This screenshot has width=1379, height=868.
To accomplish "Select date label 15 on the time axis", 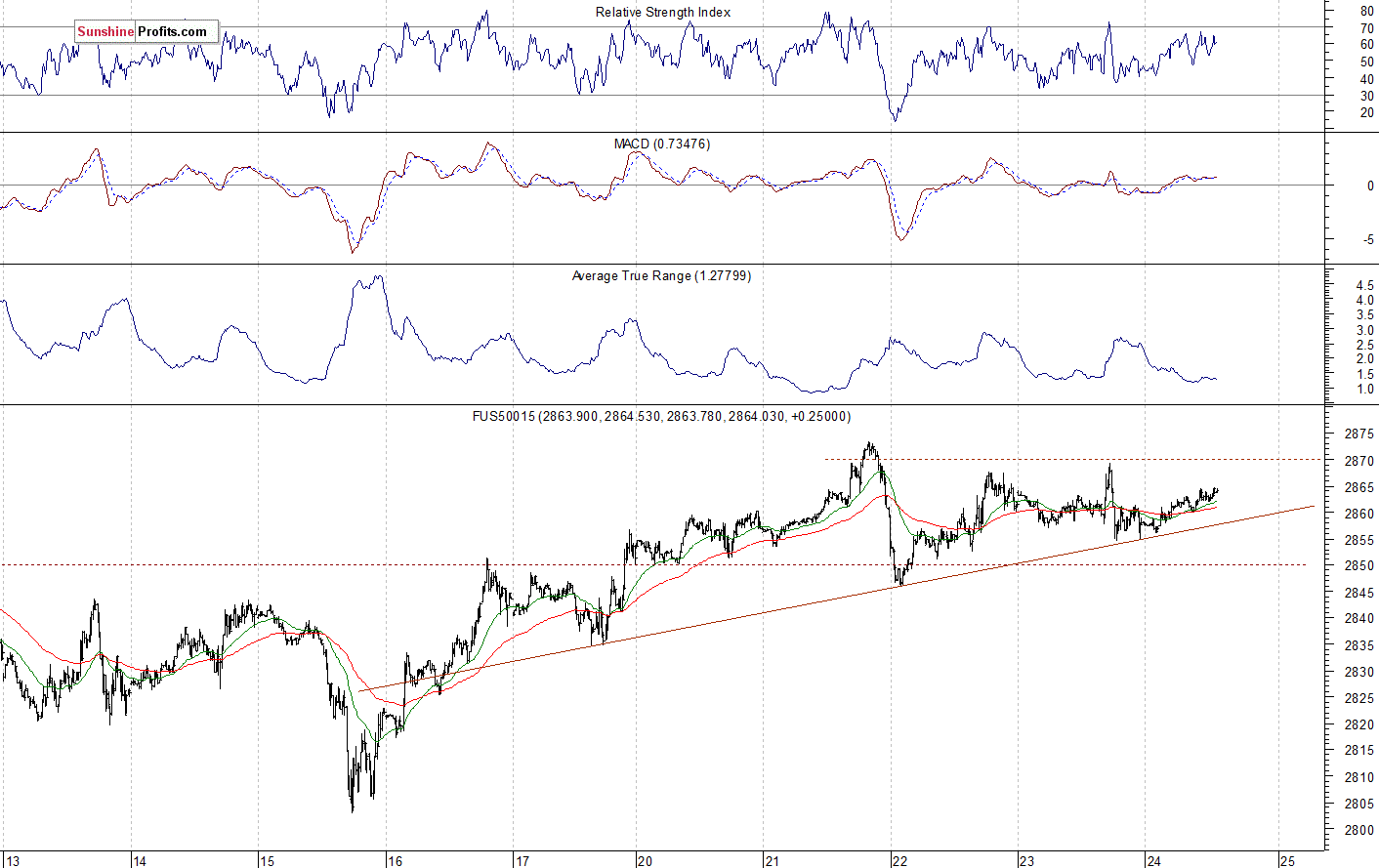I will pyautogui.click(x=267, y=860).
